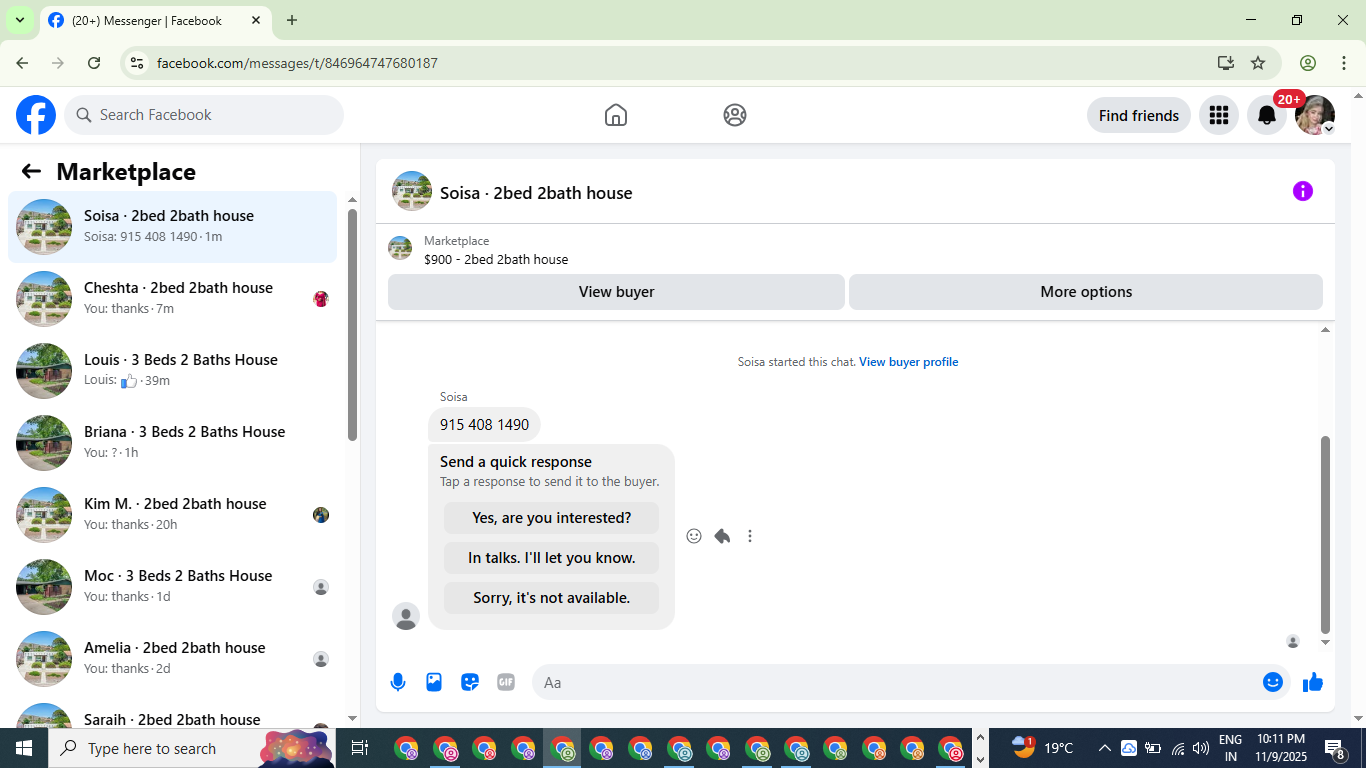Bookmark this page with the star
The image size is (1366, 768).
[x=1258, y=63]
